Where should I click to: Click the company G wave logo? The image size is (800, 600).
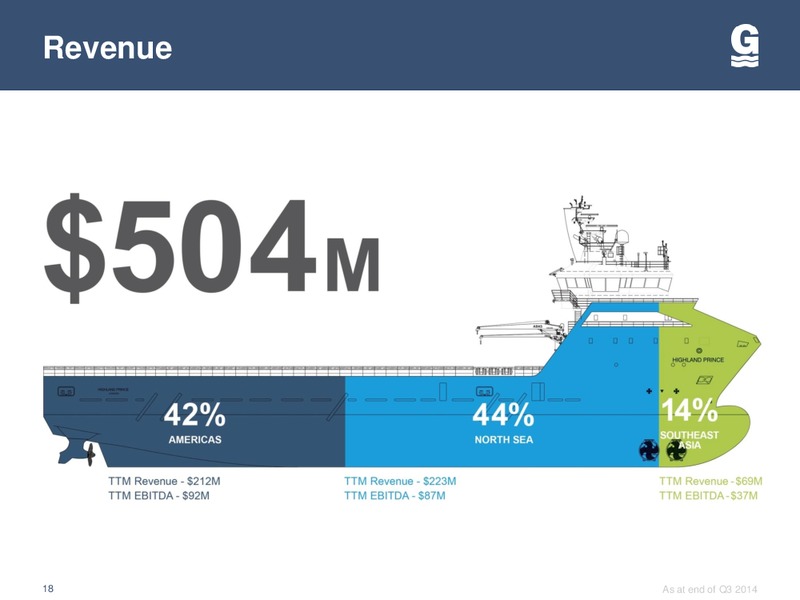tap(744, 47)
